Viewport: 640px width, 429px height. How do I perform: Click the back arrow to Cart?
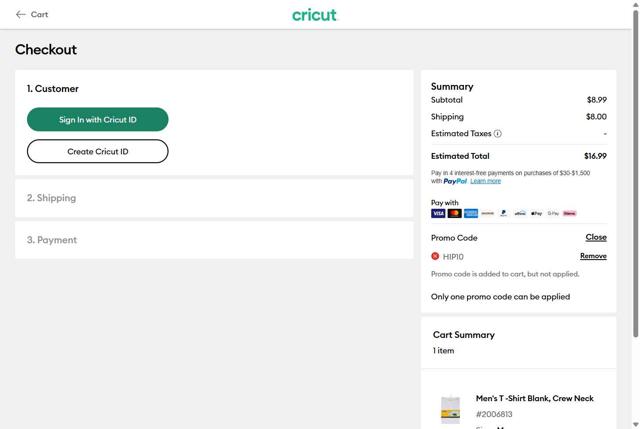click(x=21, y=15)
